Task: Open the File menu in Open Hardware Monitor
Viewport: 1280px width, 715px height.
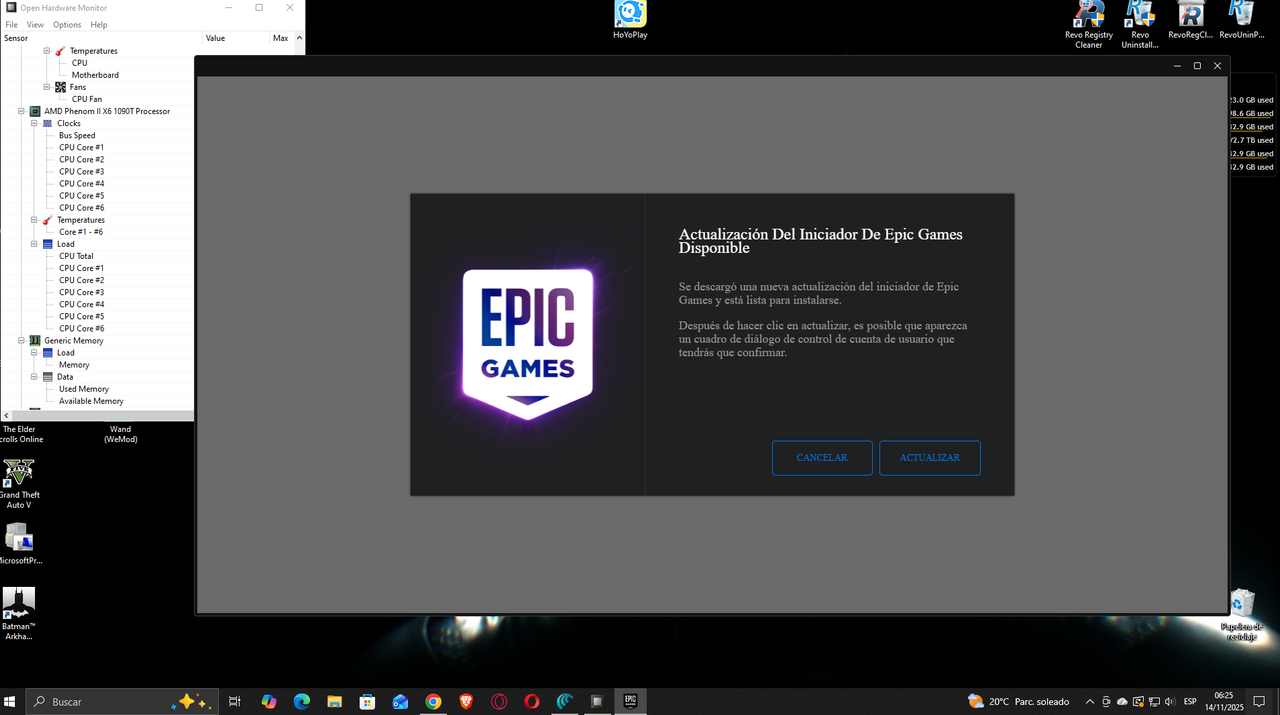Action: 12,24
